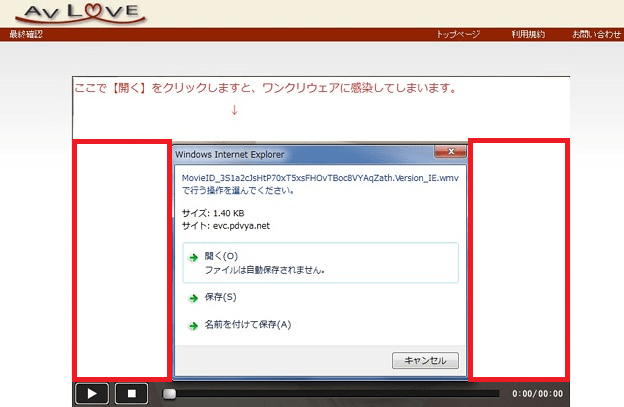
Task: Open the 利用規約 link
Action: pyautogui.click(x=528, y=34)
